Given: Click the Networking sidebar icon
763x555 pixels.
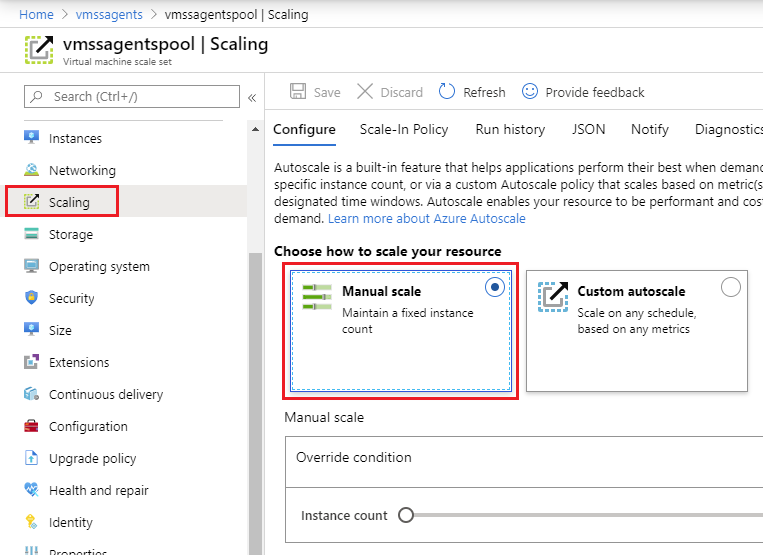Looking at the screenshot, I should [32, 170].
